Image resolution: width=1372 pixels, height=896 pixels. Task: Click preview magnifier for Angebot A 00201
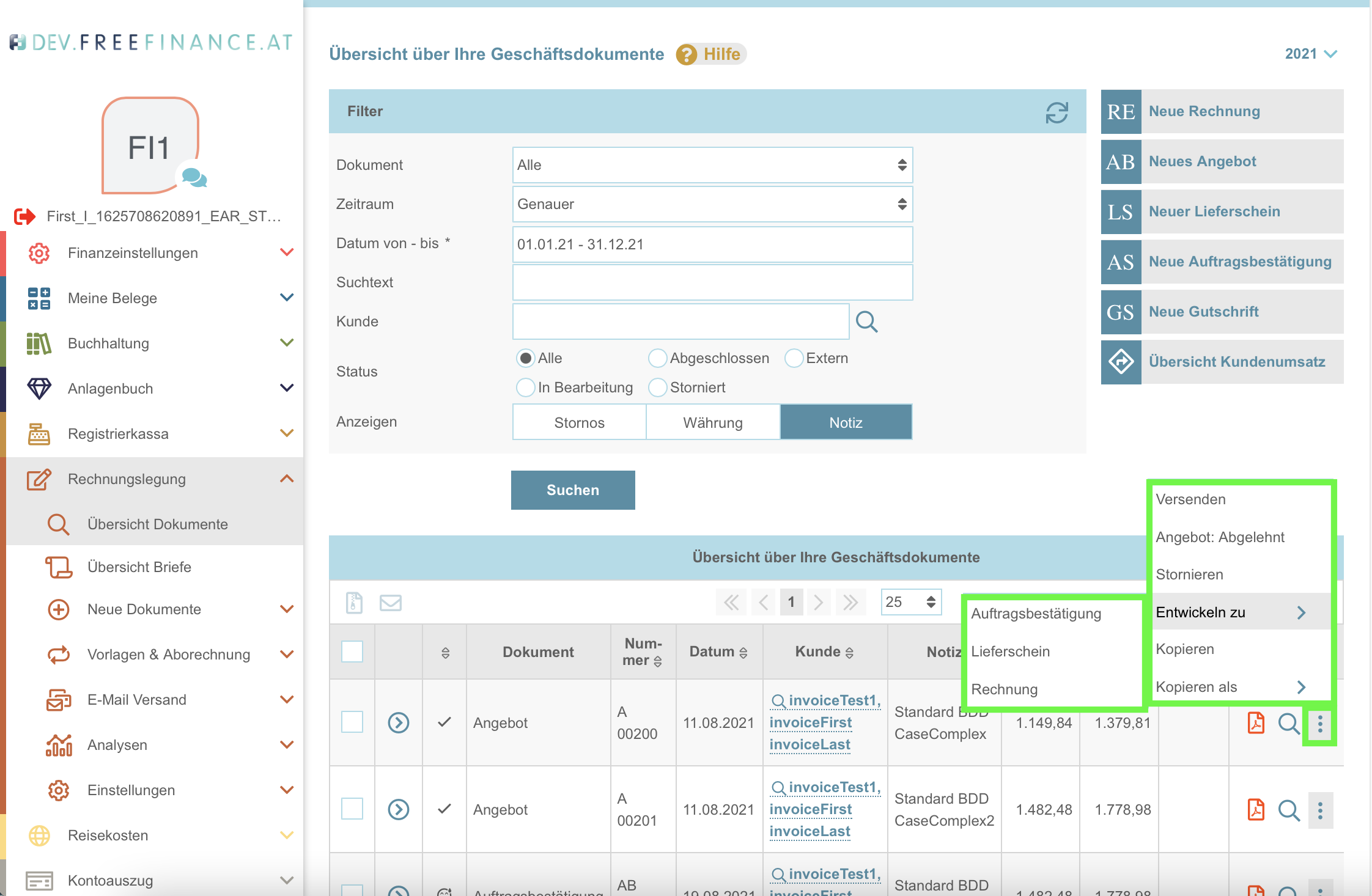click(x=1288, y=810)
